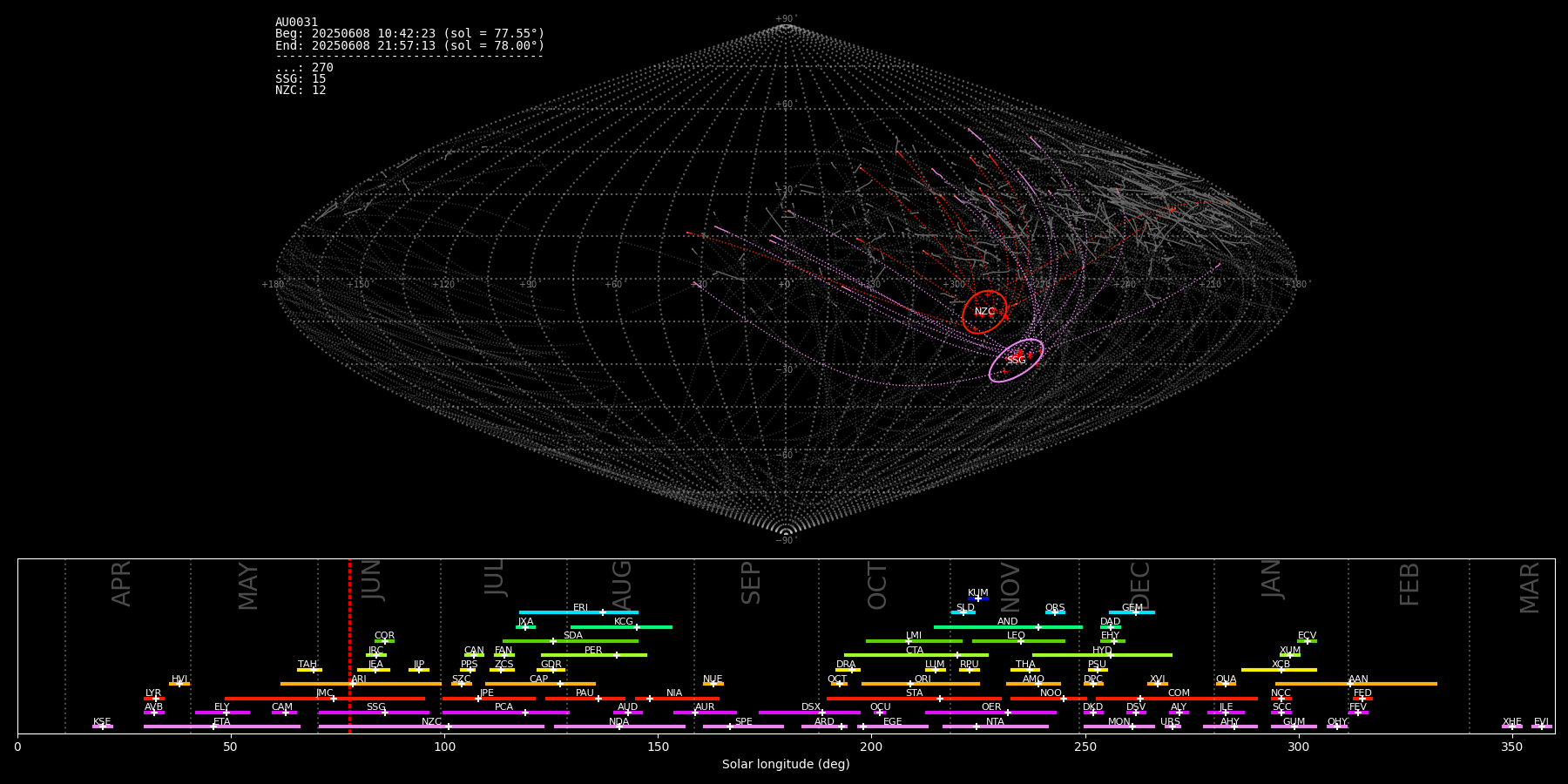
Task: Click the COR shower label
Action: point(384,636)
